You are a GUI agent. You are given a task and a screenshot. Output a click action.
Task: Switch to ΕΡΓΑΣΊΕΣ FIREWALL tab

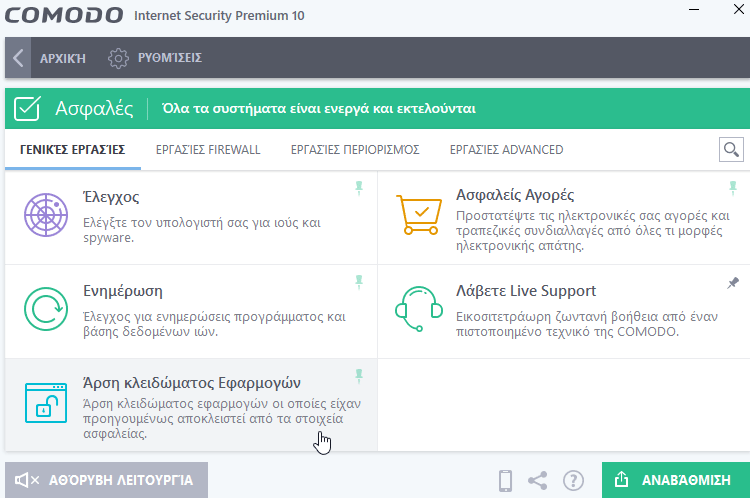tap(208, 150)
